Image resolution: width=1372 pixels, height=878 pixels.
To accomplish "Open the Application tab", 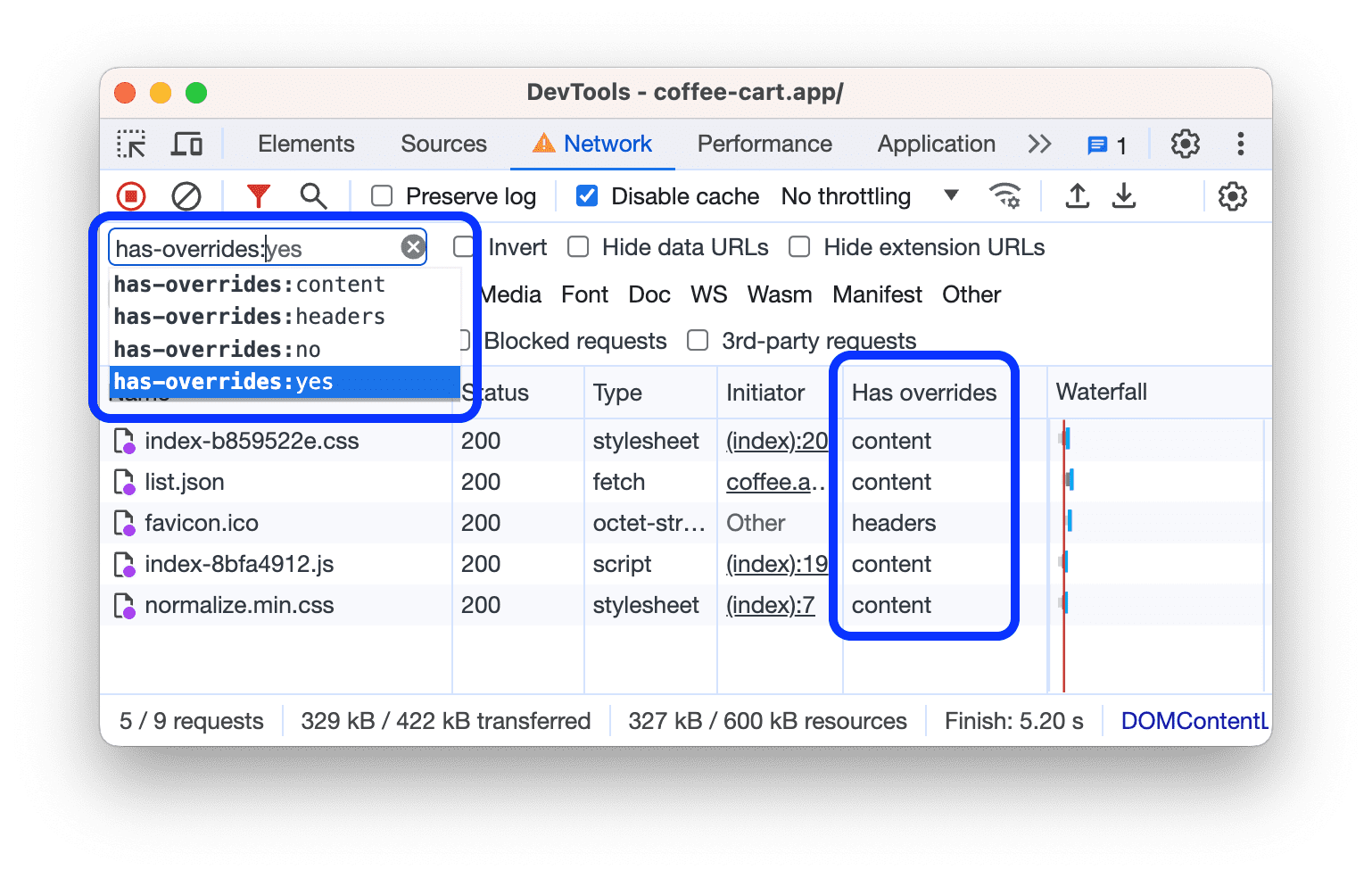I will coord(936,144).
